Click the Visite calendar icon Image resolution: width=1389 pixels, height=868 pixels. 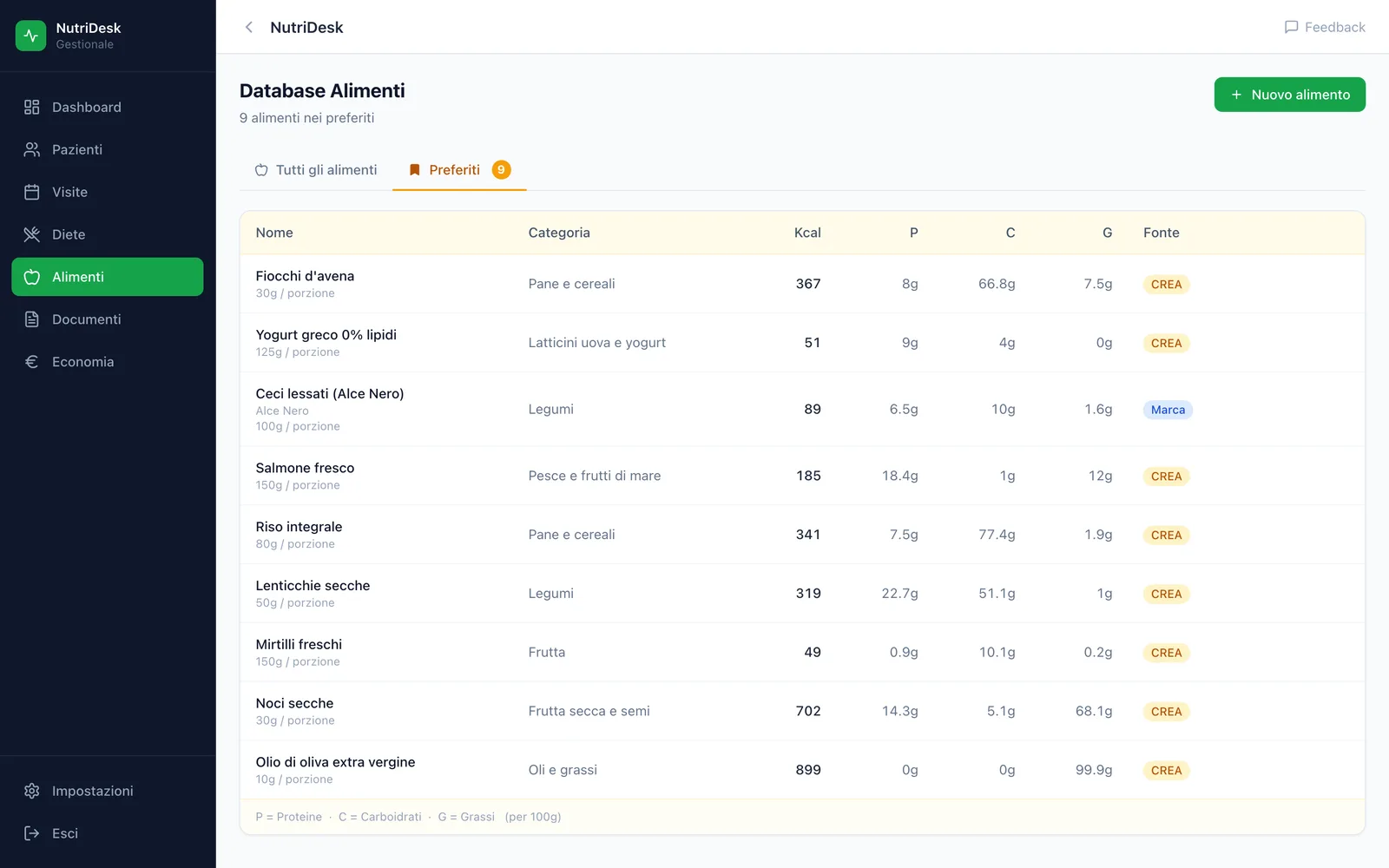32,192
